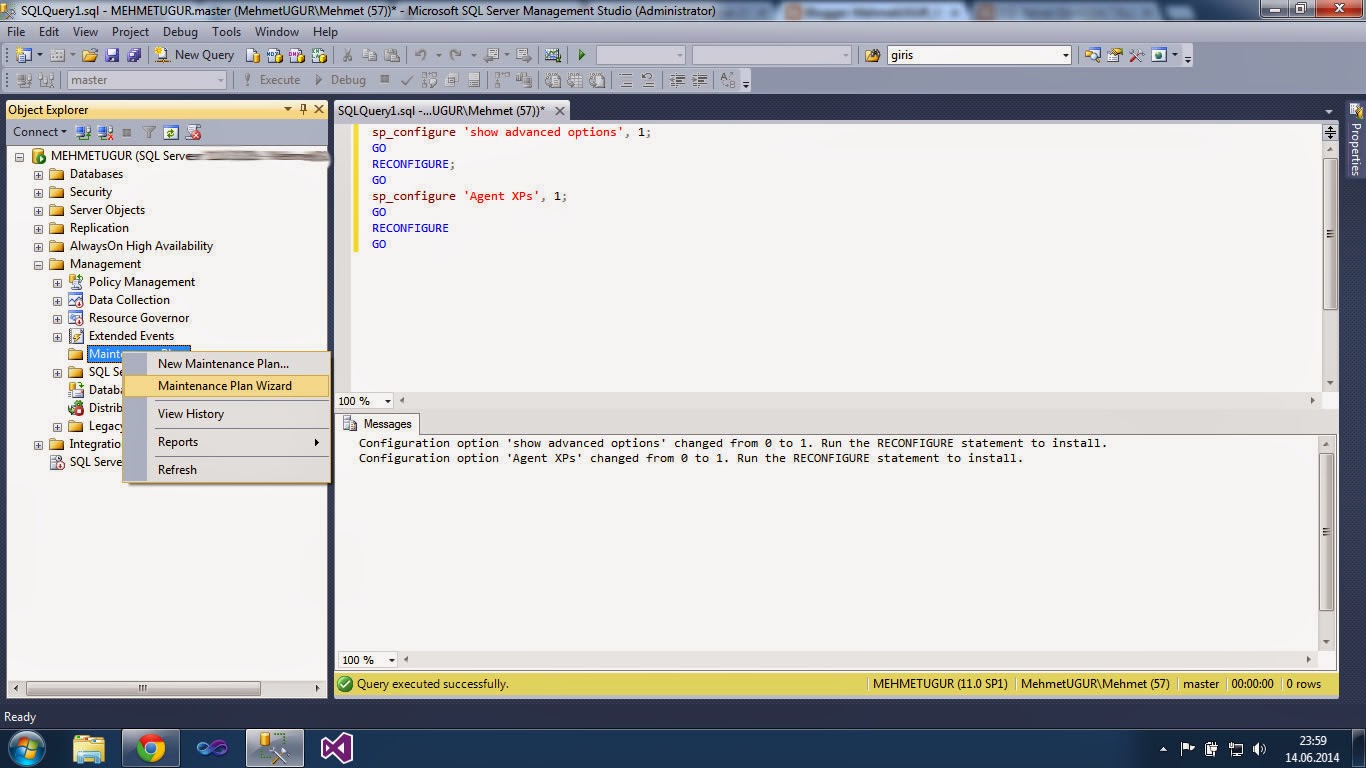Select New Maintenance Plan... from context menu
The image size is (1366, 768).
226,364
